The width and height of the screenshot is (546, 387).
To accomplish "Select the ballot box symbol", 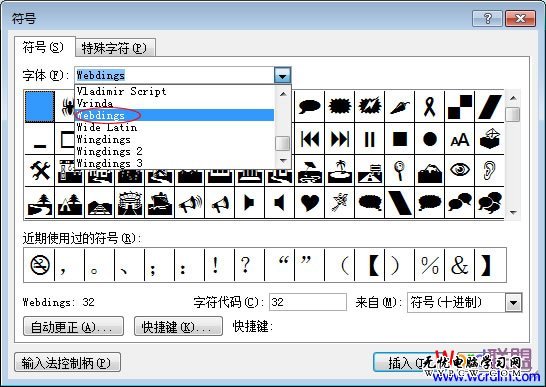I will click(x=490, y=139).
